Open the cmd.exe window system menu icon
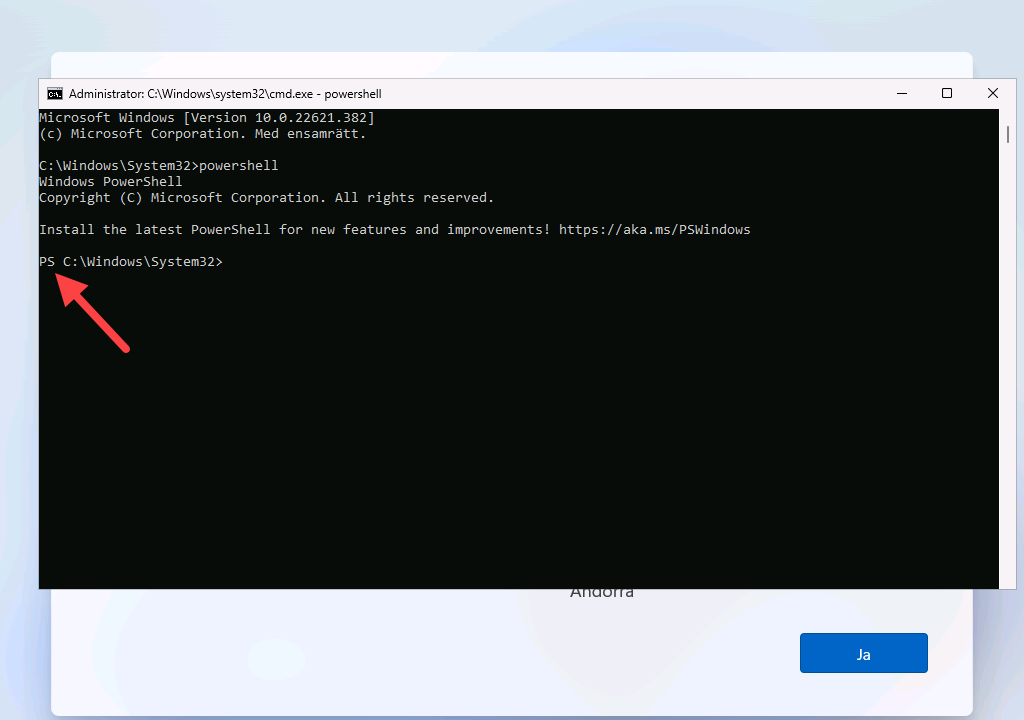This screenshot has height=720, width=1024. coord(55,94)
